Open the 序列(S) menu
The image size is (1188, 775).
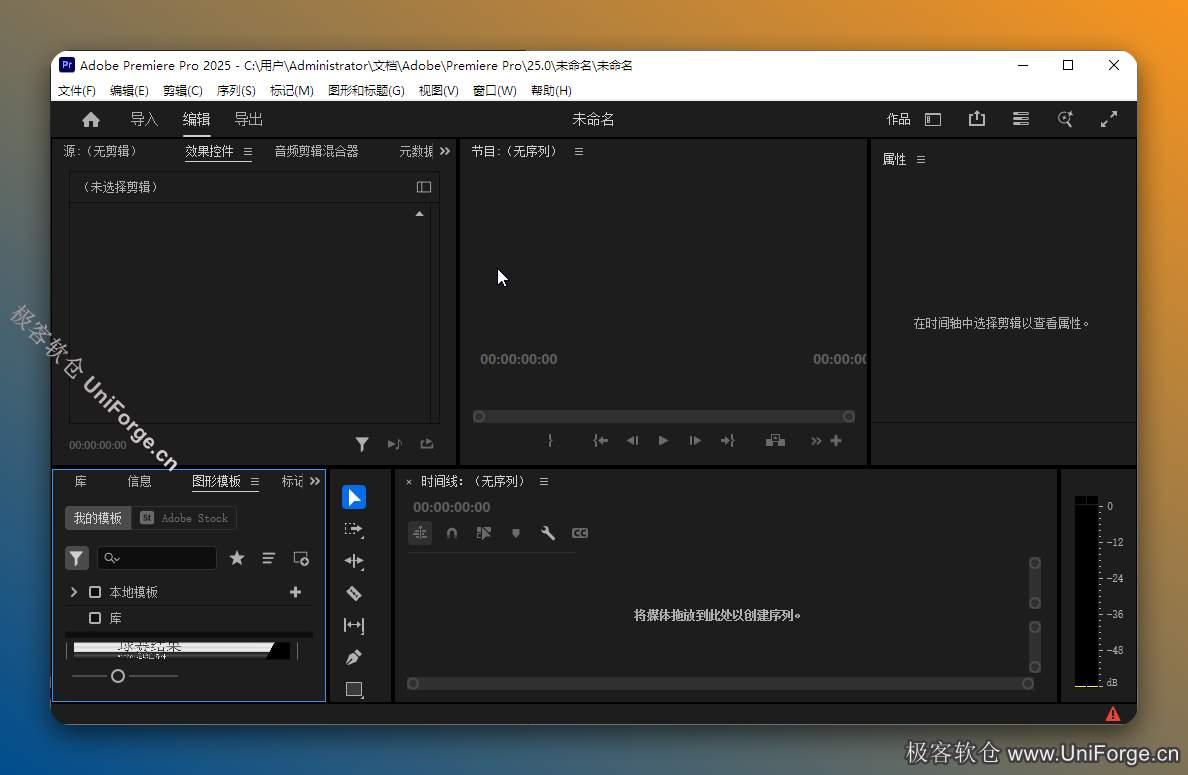point(236,90)
